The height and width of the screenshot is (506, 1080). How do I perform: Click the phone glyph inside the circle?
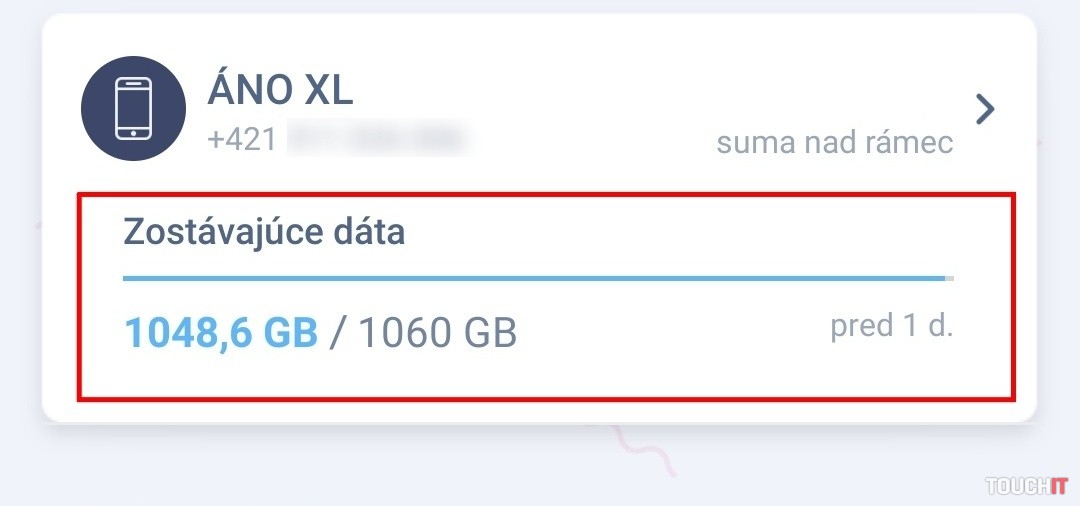[133, 108]
